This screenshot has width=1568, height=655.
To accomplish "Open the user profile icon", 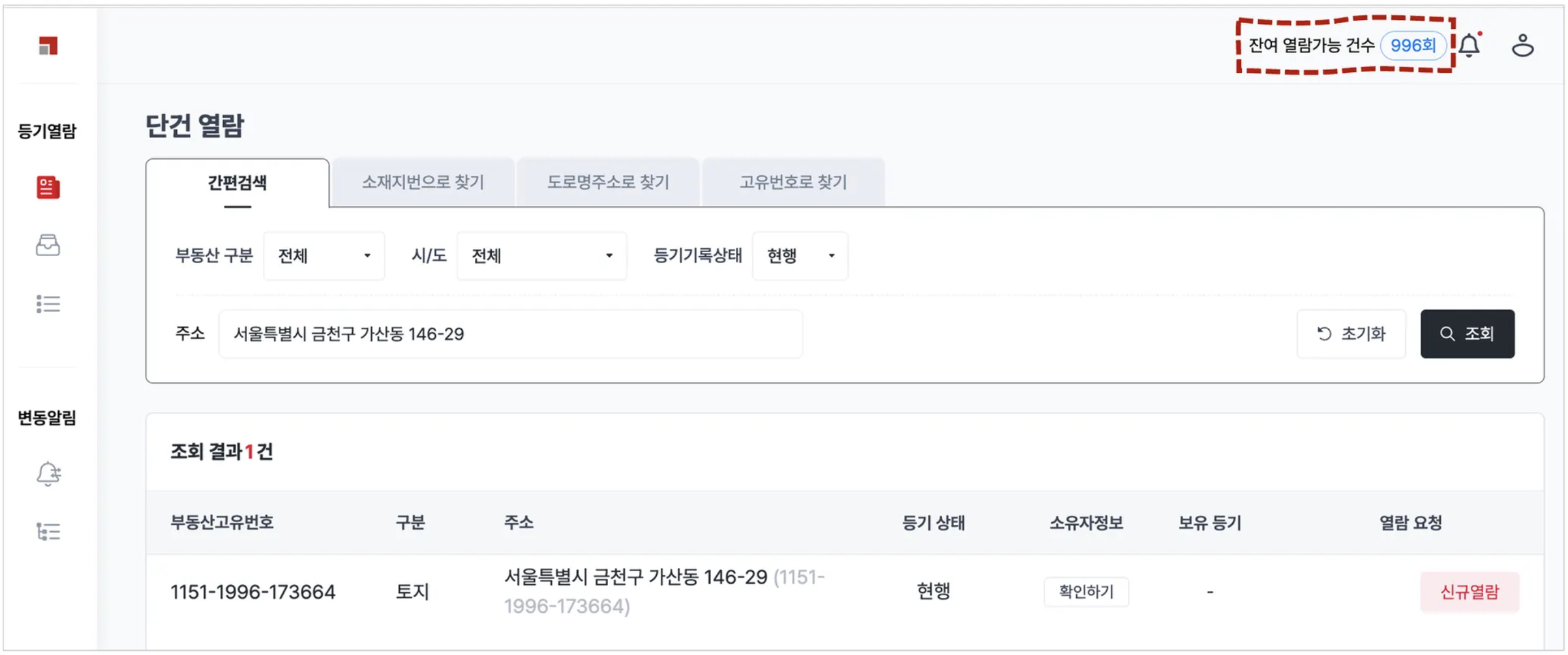I will [x=1522, y=46].
